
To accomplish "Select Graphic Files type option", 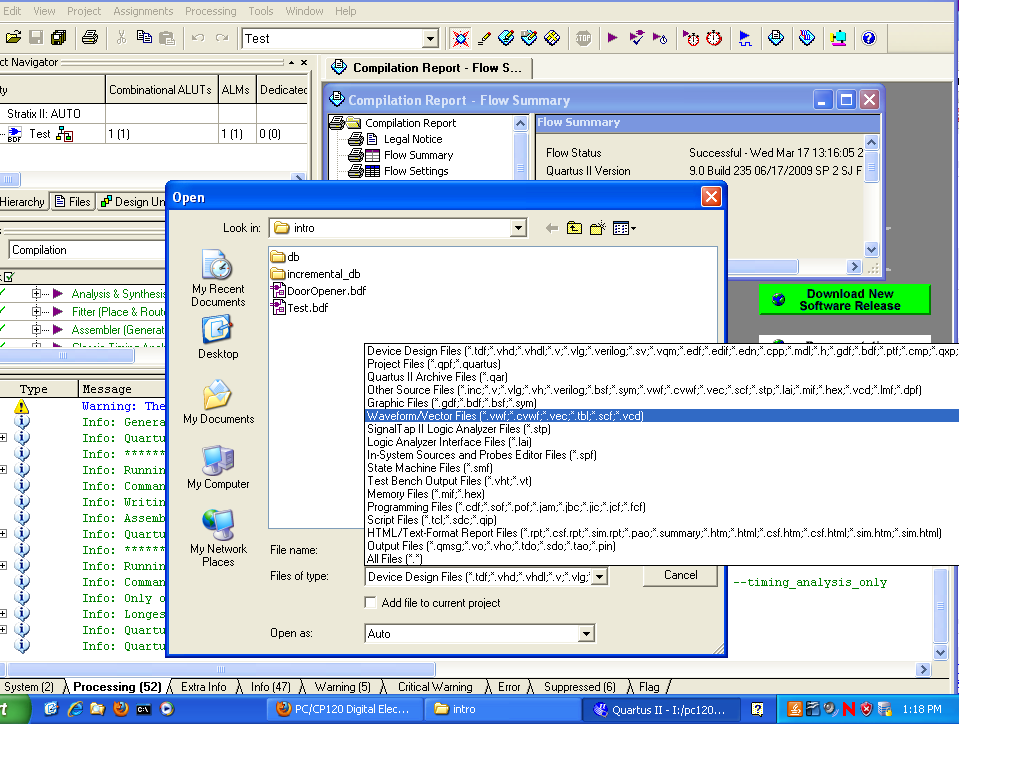I will click(662, 403).
